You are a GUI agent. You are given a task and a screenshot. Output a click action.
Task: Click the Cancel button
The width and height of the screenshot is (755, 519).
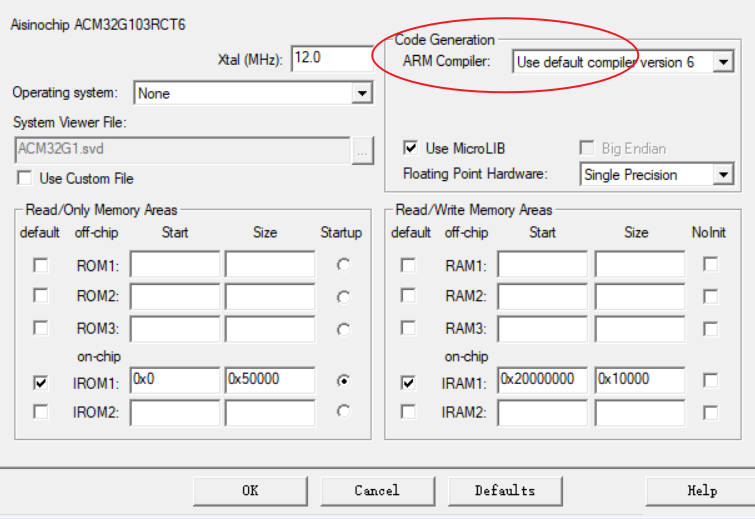(378, 491)
